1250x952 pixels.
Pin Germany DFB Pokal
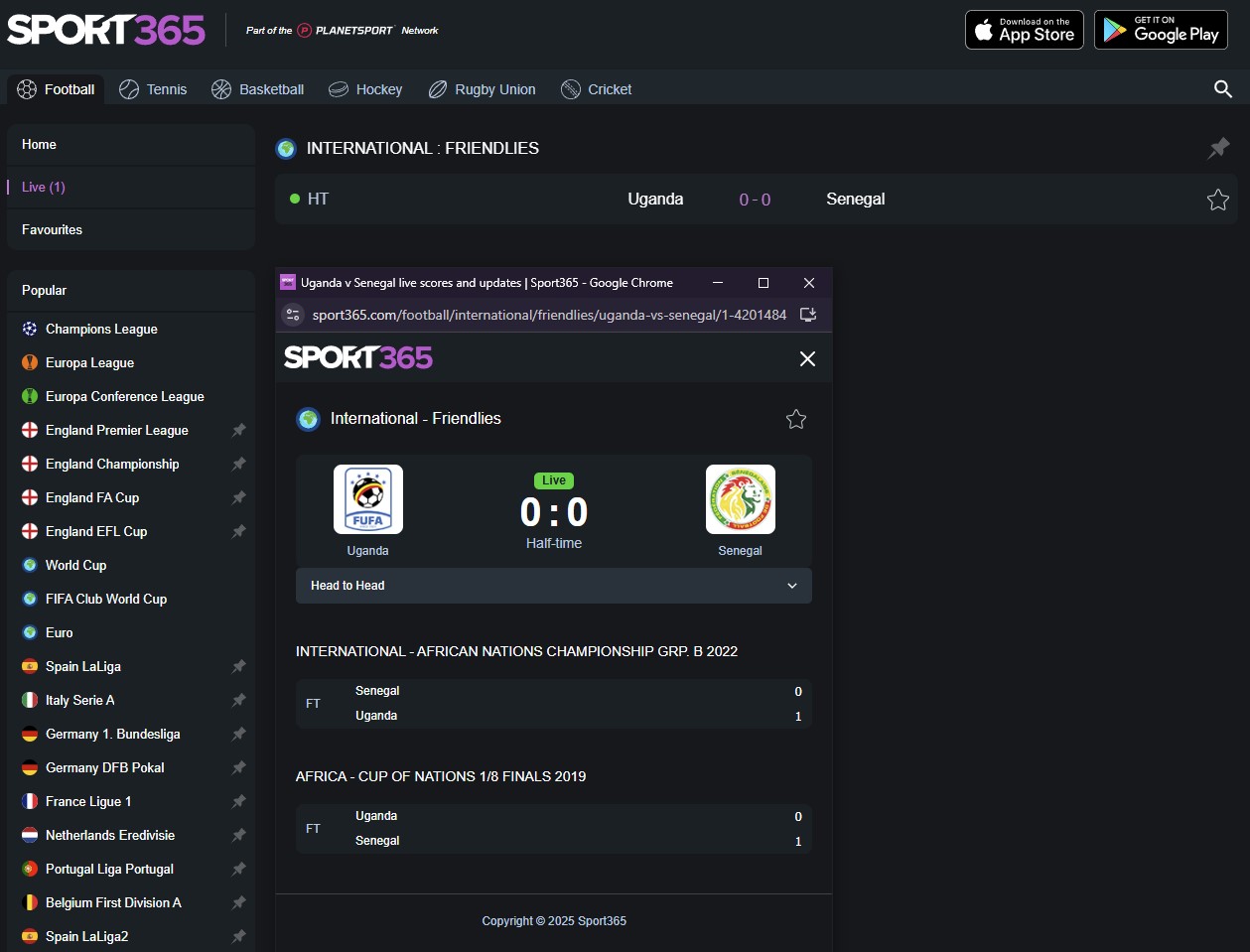click(x=238, y=767)
